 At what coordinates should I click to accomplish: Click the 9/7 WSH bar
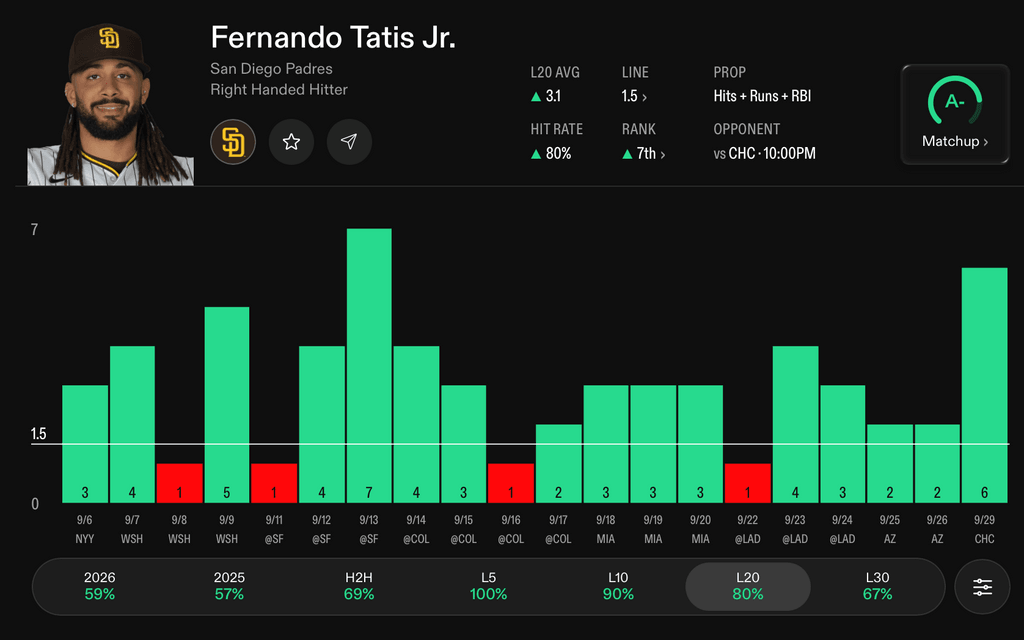tap(132, 424)
